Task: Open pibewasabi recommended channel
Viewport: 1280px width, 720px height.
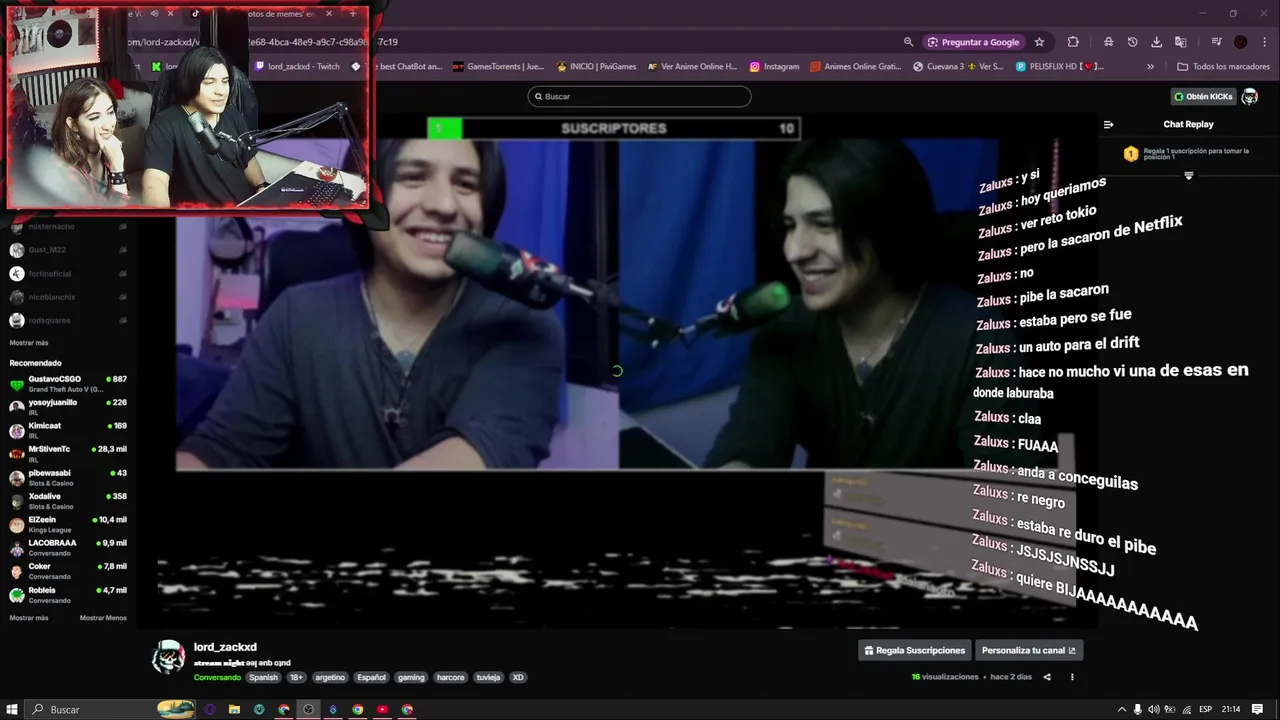Action: click(x=68, y=478)
